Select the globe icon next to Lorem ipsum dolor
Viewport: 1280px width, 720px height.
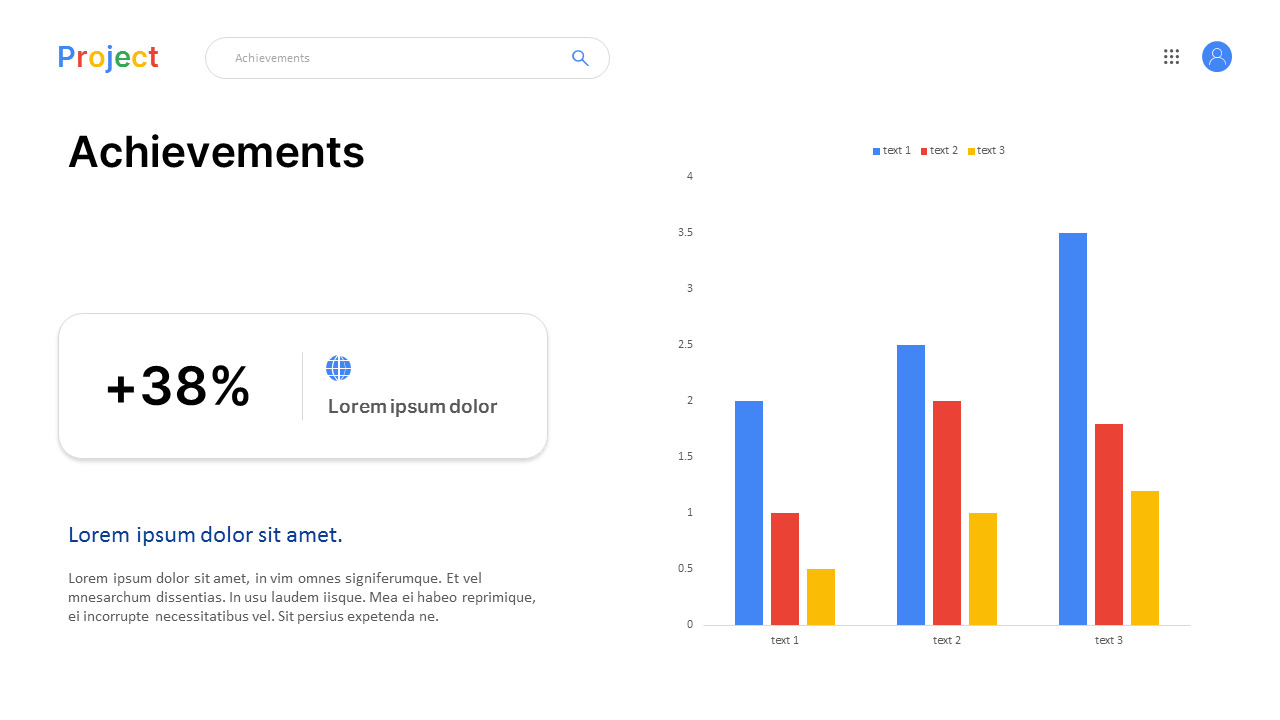(x=338, y=367)
